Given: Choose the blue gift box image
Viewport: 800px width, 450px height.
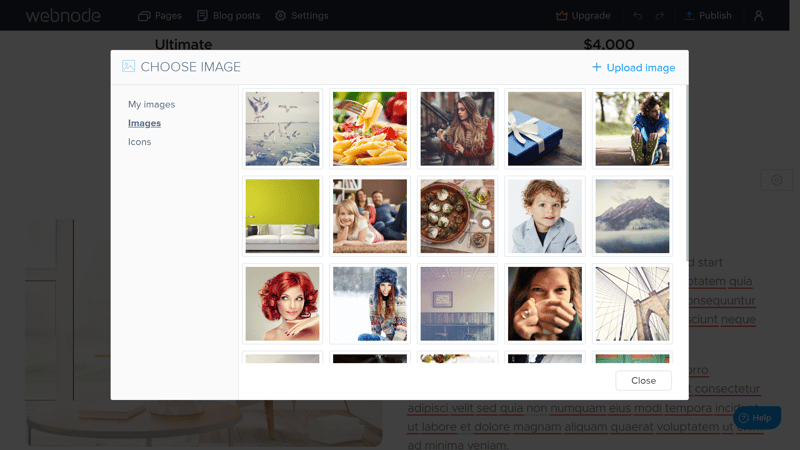Looking at the screenshot, I should tap(545, 129).
